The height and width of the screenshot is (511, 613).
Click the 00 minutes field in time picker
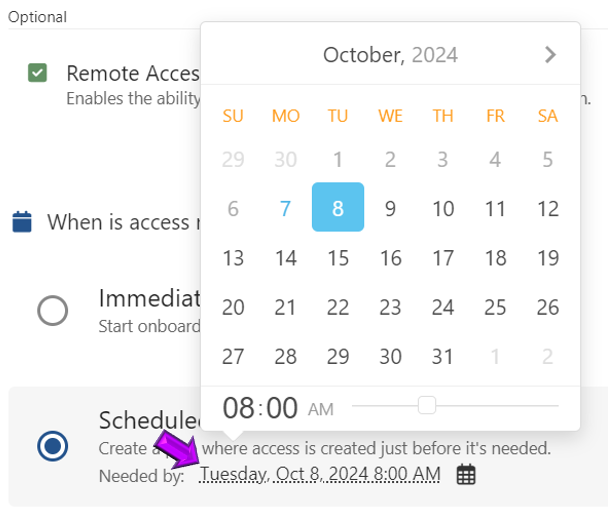[x=283, y=408]
